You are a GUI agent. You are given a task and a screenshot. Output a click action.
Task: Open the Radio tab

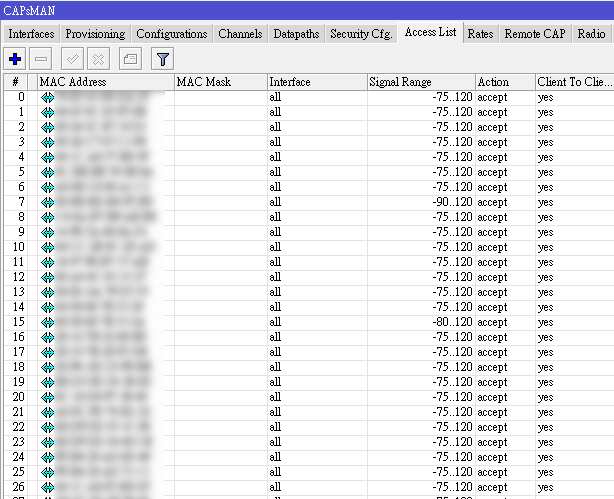pyautogui.click(x=591, y=34)
